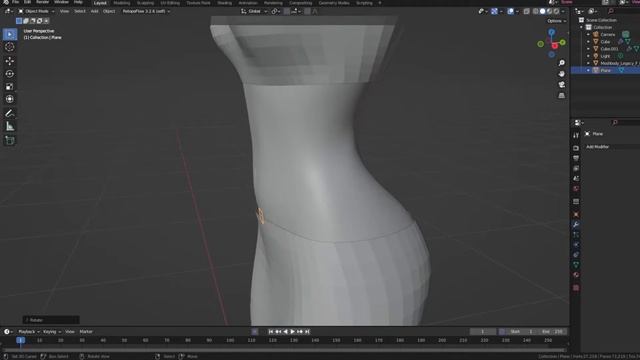This screenshot has width=640, height=360.
Task: Select the Measure tool
Action: 10,127
